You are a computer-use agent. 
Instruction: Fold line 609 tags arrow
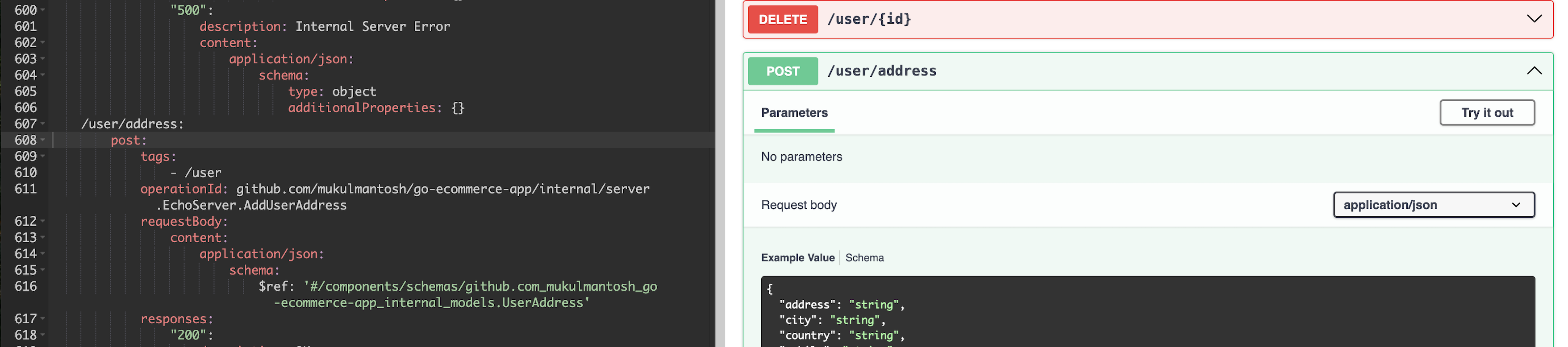(x=42, y=156)
